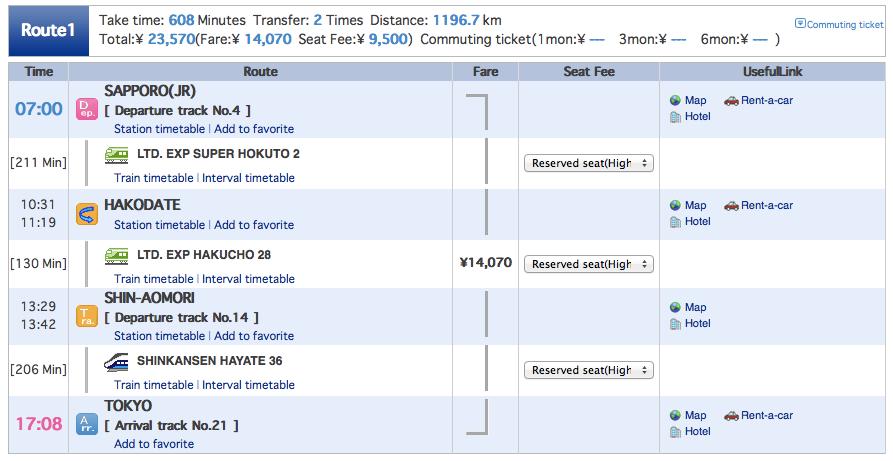Open seat type dropdown for Hakucho 28
Viewport: 893px width, 461px height.
589,264
